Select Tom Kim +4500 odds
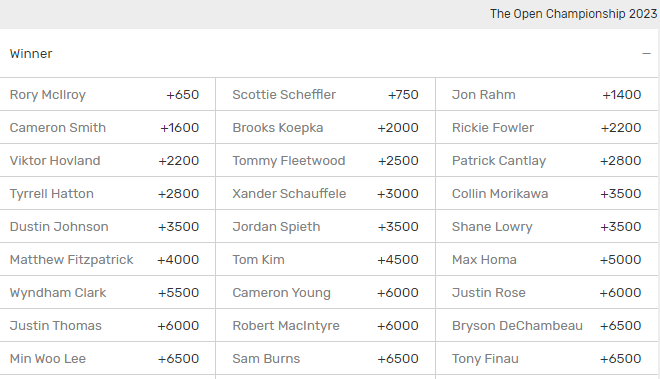Screen dimensions: 660x379 click(325, 259)
